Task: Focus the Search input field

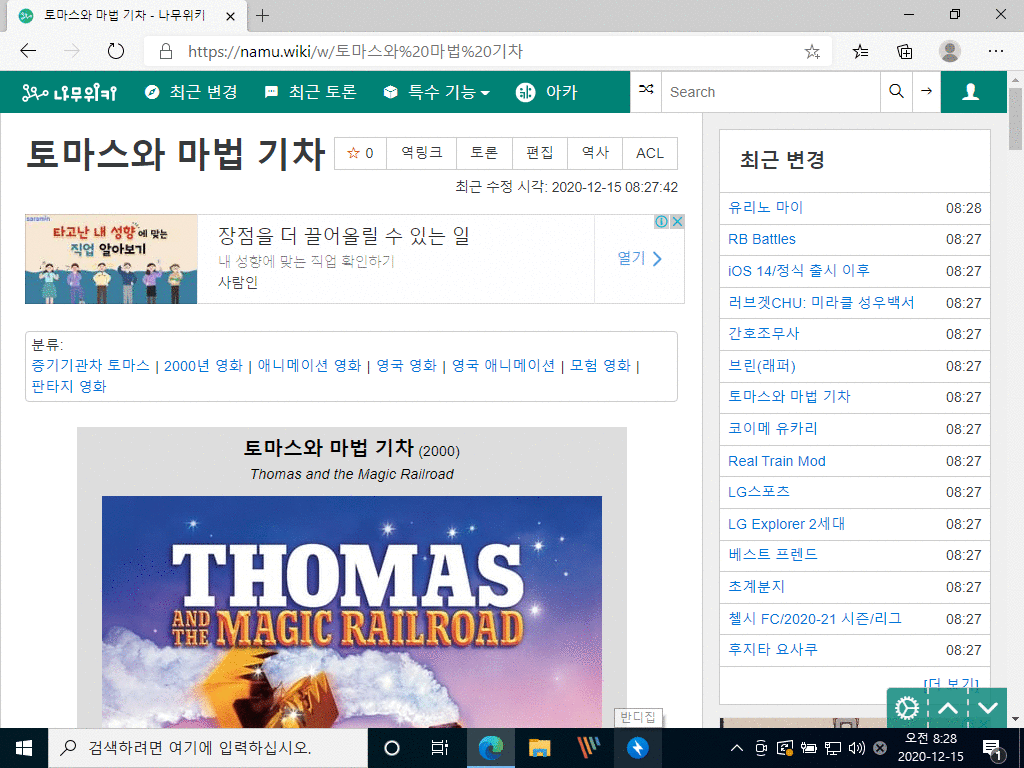Action: point(771,92)
